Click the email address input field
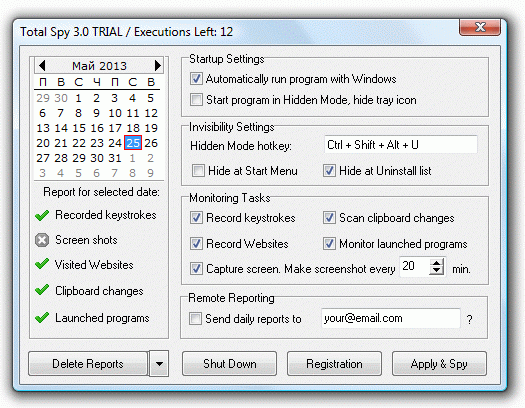525x408 pixels. tap(390, 318)
